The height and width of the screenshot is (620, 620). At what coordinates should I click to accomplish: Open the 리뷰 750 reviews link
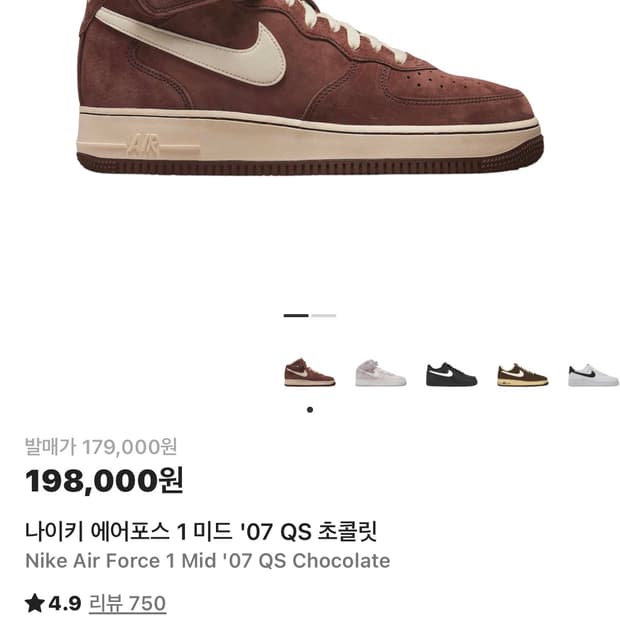coord(127,604)
